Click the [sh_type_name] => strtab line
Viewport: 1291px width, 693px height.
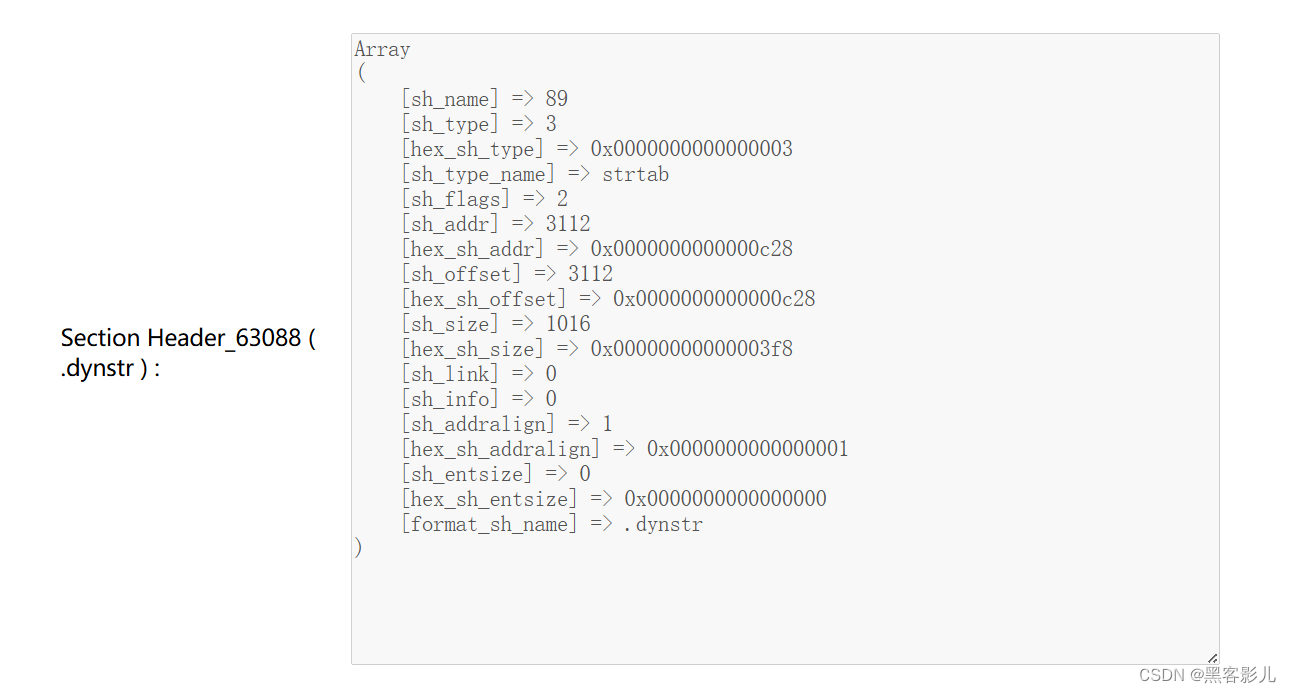534,174
